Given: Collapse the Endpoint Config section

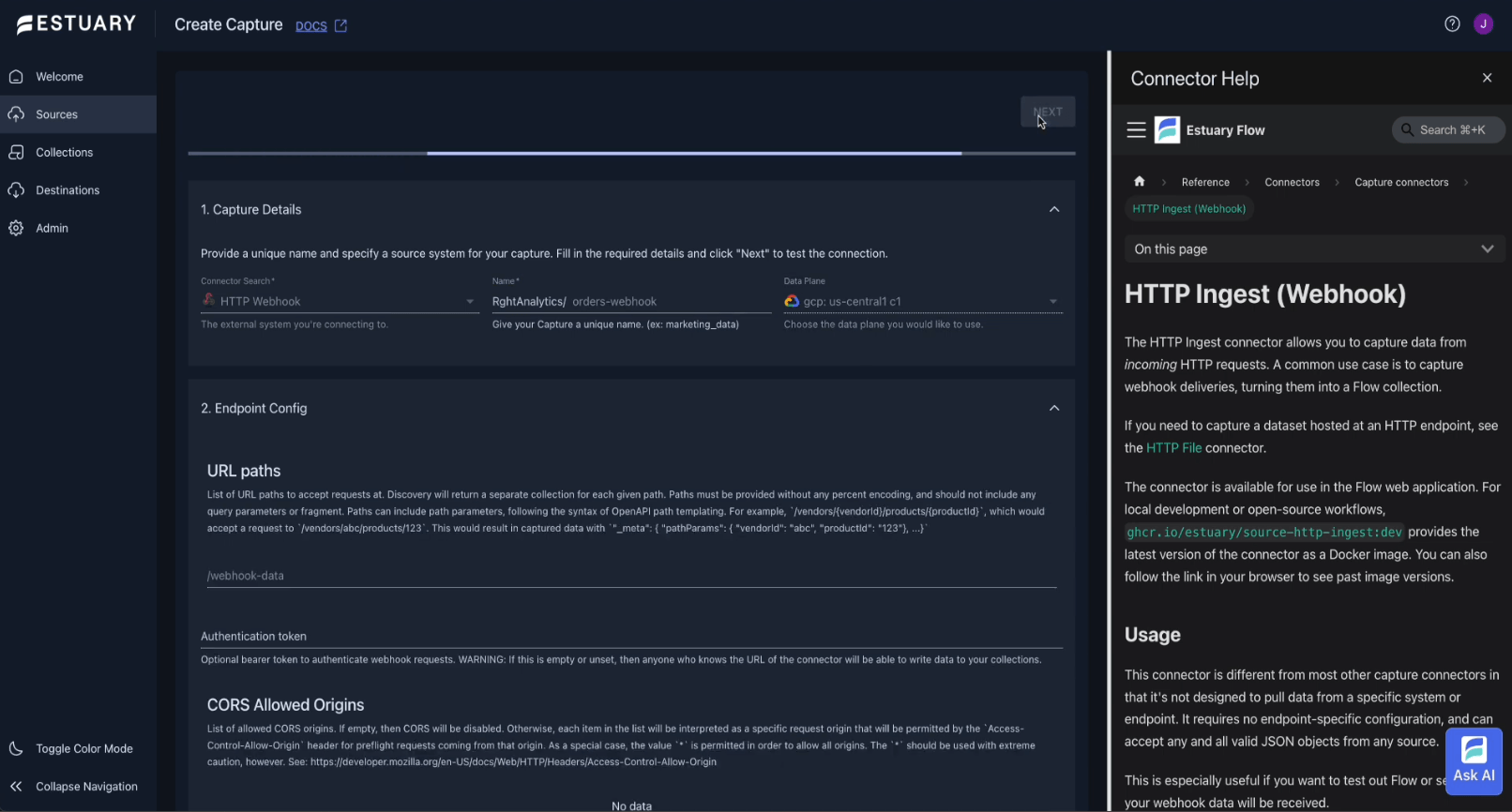Looking at the screenshot, I should pyautogui.click(x=1054, y=408).
